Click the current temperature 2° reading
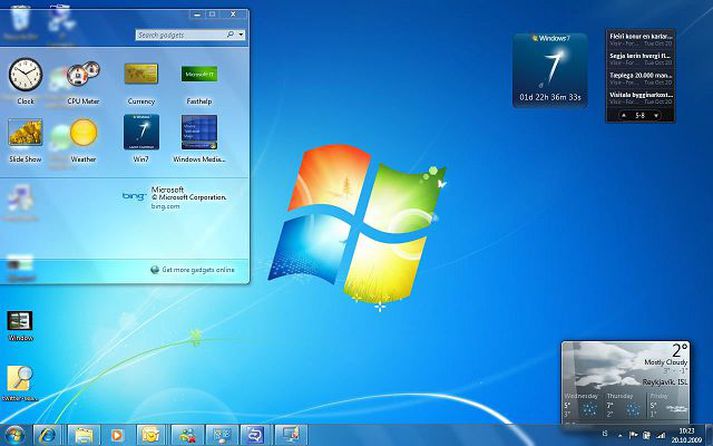Viewport: 713px width, 446px height. (679, 351)
